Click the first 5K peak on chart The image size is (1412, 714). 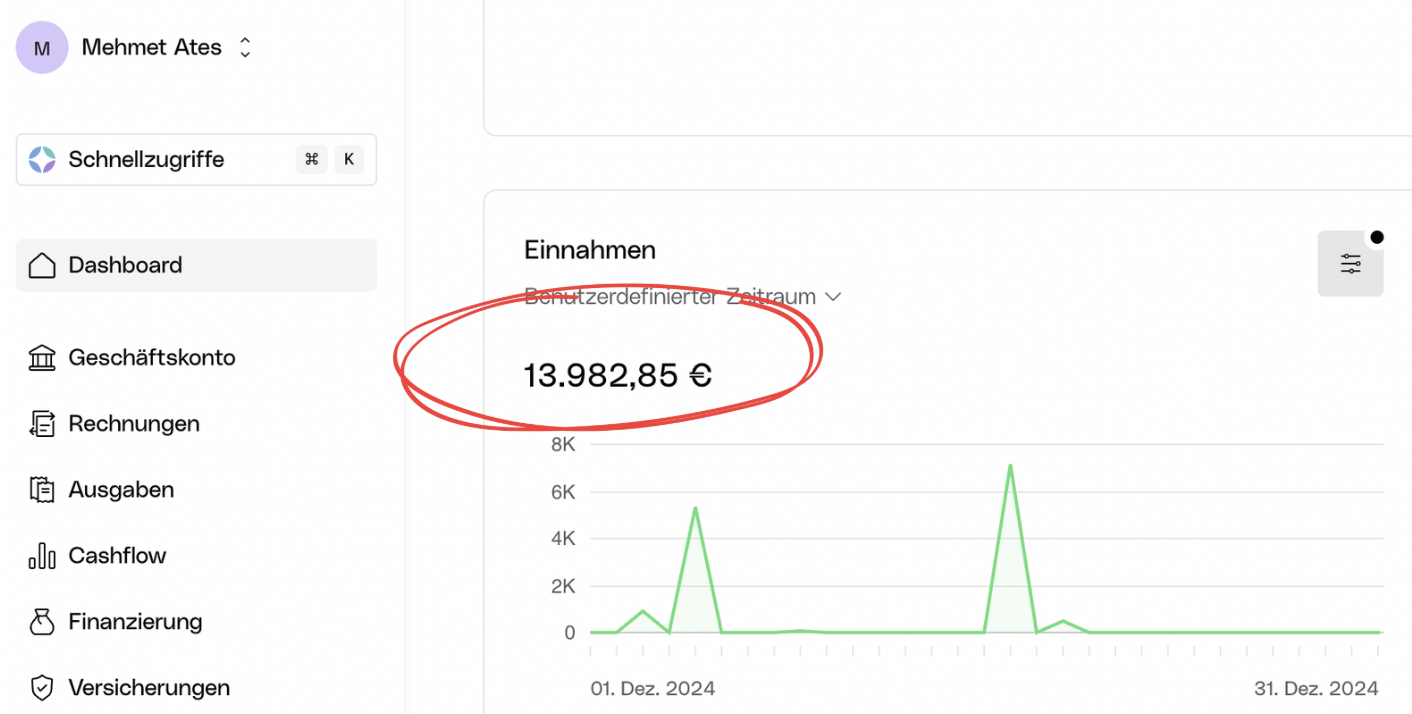tap(695, 509)
